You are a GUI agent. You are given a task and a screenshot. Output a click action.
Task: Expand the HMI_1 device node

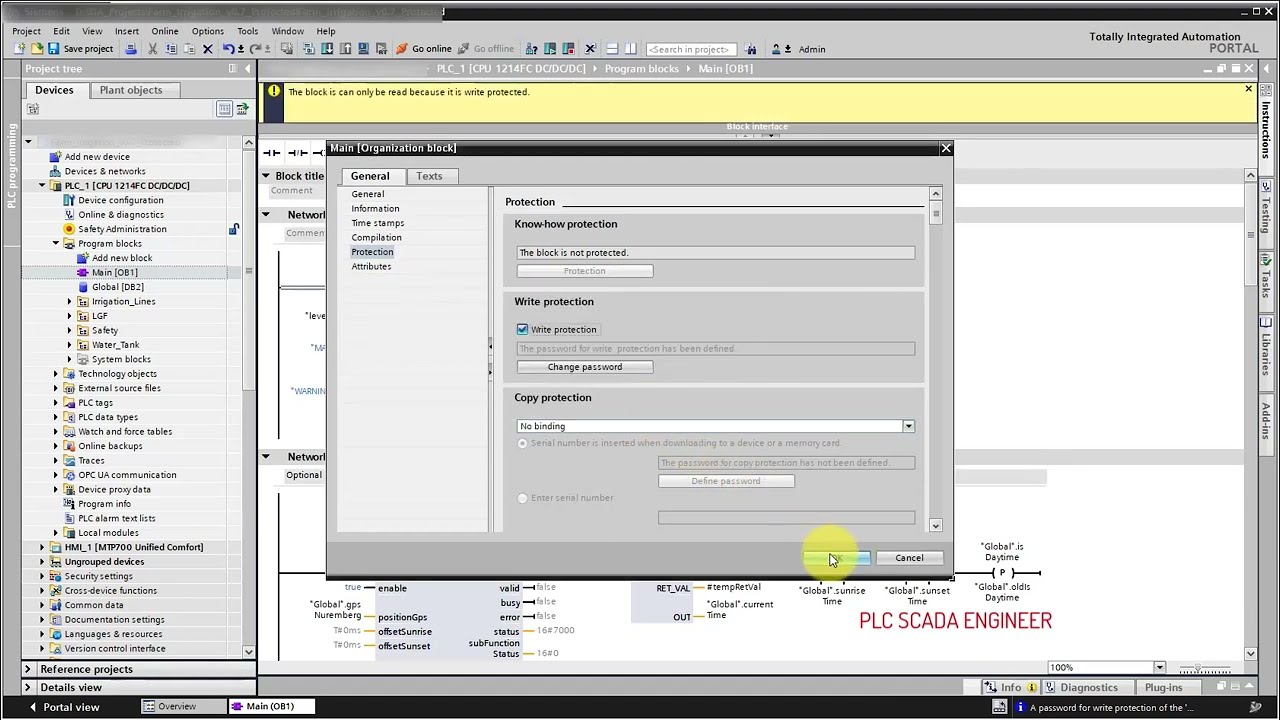42,547
